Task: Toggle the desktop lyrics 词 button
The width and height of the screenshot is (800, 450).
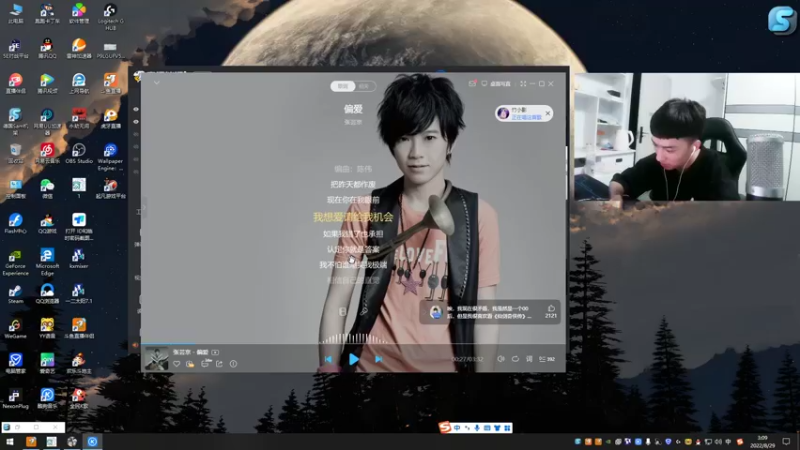Action: point(529,359)
